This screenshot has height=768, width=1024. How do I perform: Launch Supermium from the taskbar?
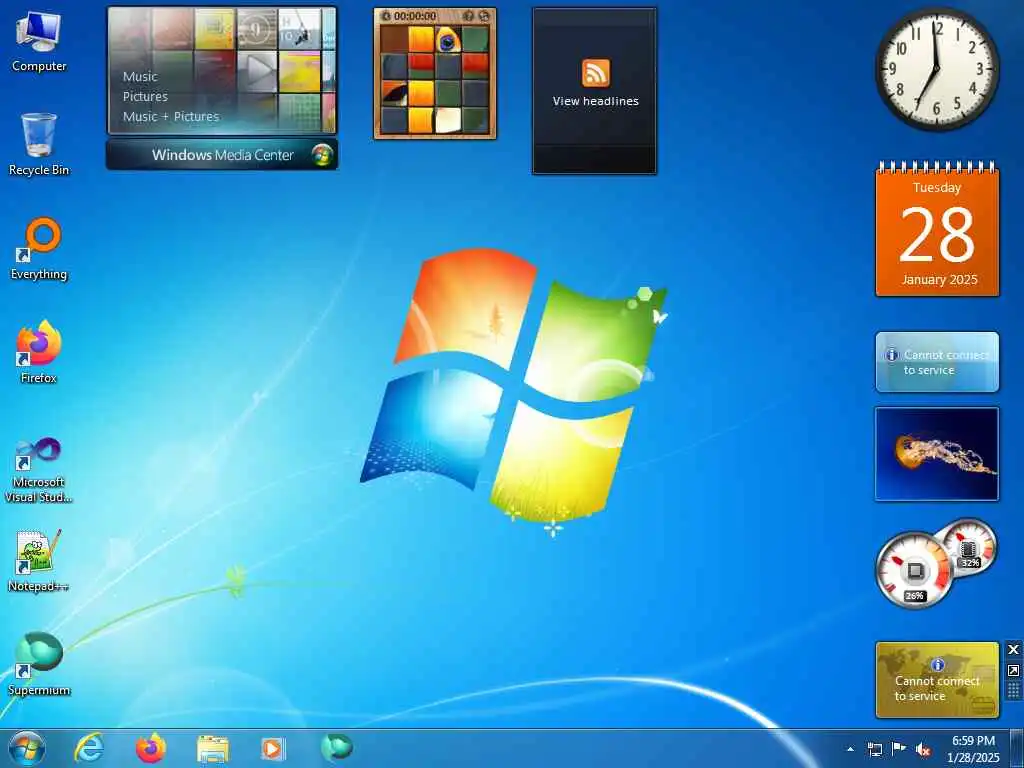[336, 748]
